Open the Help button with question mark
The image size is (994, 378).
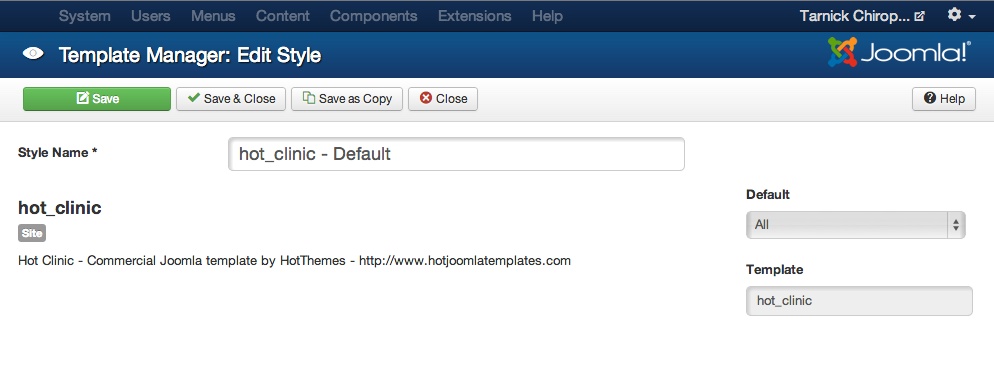[x=944, y=99]
